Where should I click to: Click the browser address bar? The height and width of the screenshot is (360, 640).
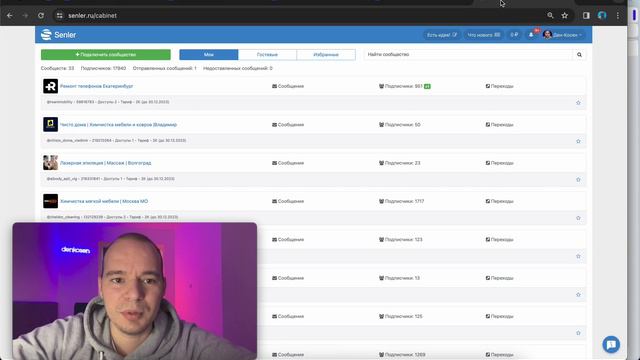302,16
